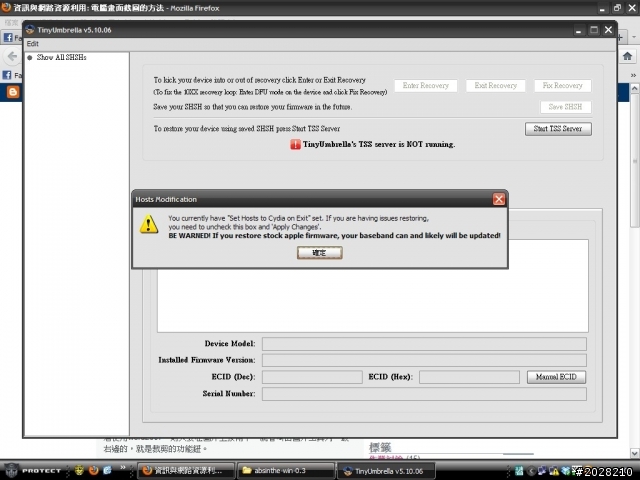Click the Firefox back arrow button
Image resolution: width=640 pixels, height=480 pixels.
(x=12, y=56)
